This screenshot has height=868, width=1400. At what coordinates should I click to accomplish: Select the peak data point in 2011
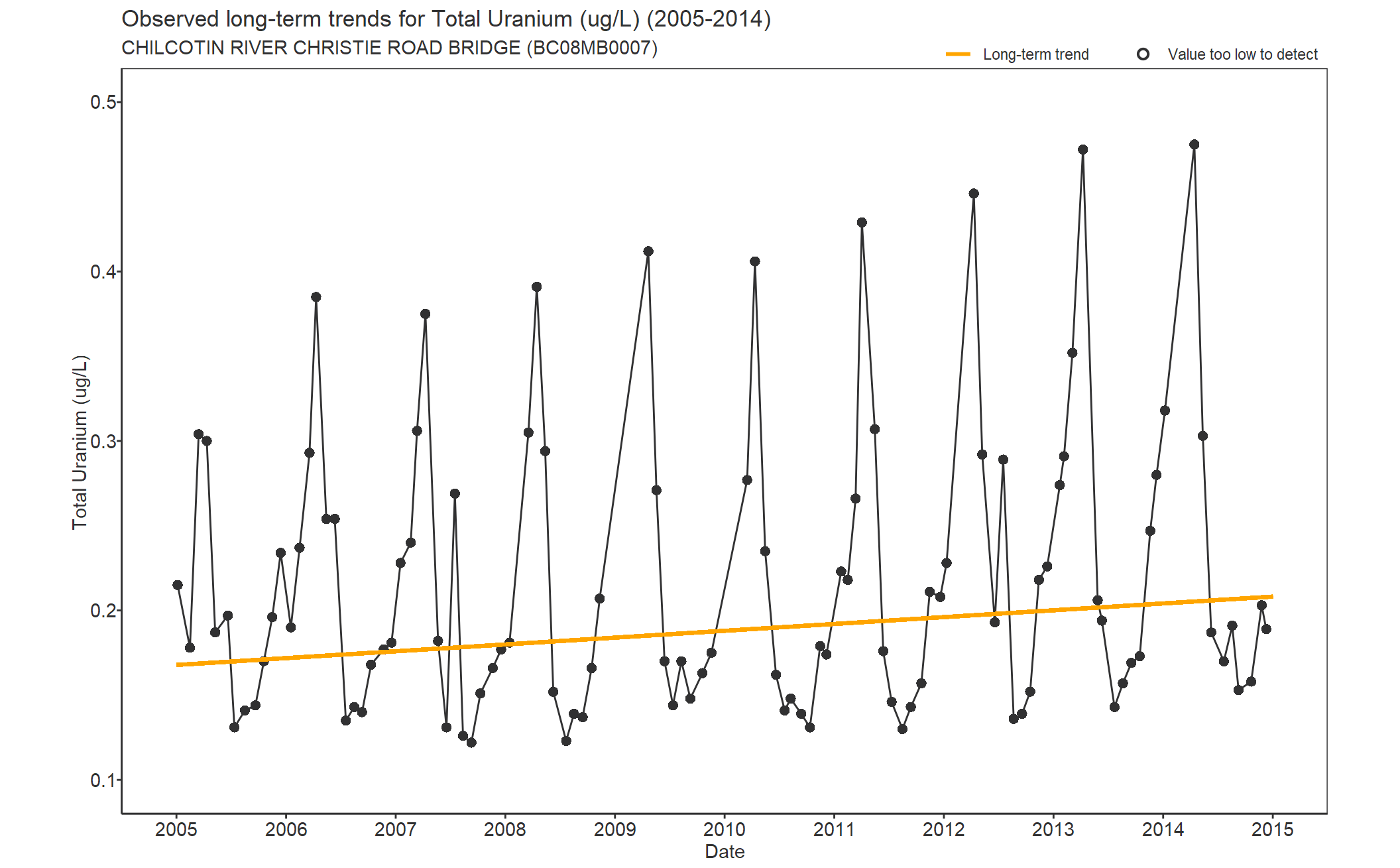pyautogui.click(x=862, y=223)
